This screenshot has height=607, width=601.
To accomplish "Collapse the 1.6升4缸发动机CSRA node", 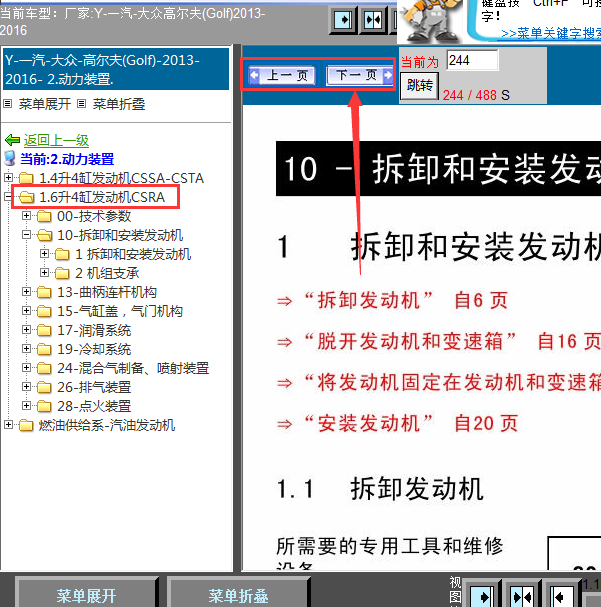I will 7,197.
